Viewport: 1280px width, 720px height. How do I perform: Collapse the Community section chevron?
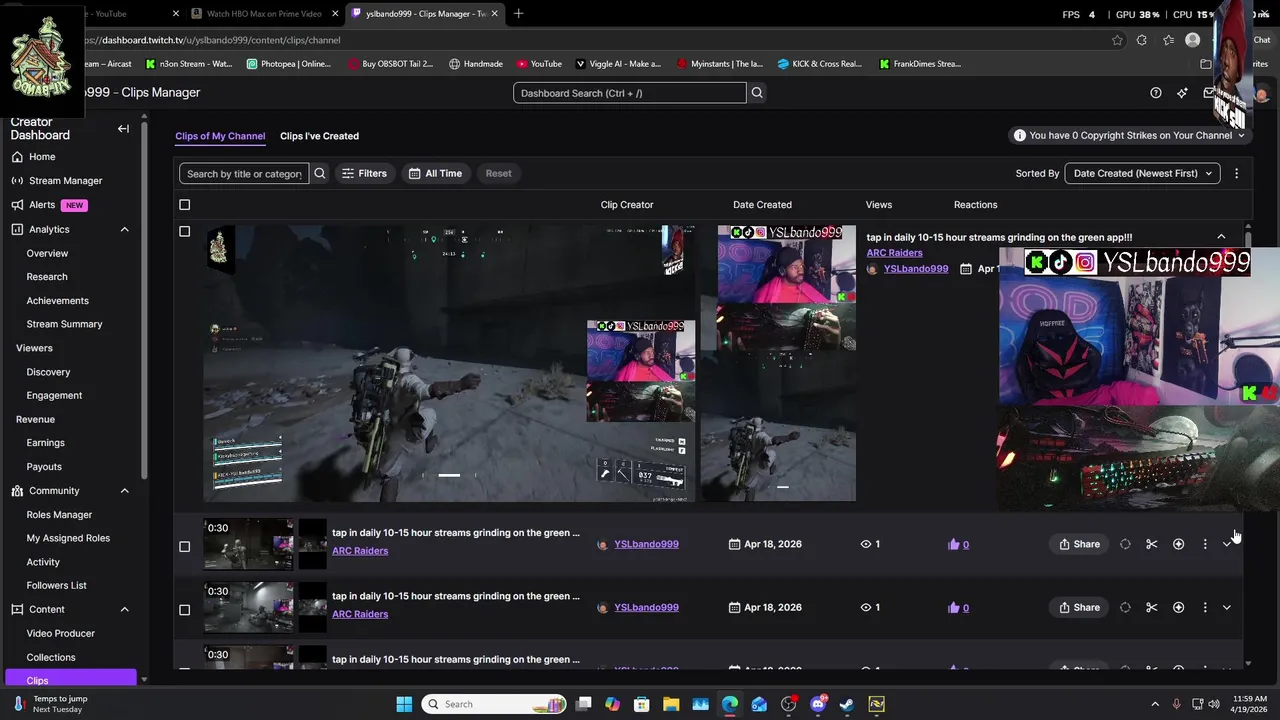124,491
